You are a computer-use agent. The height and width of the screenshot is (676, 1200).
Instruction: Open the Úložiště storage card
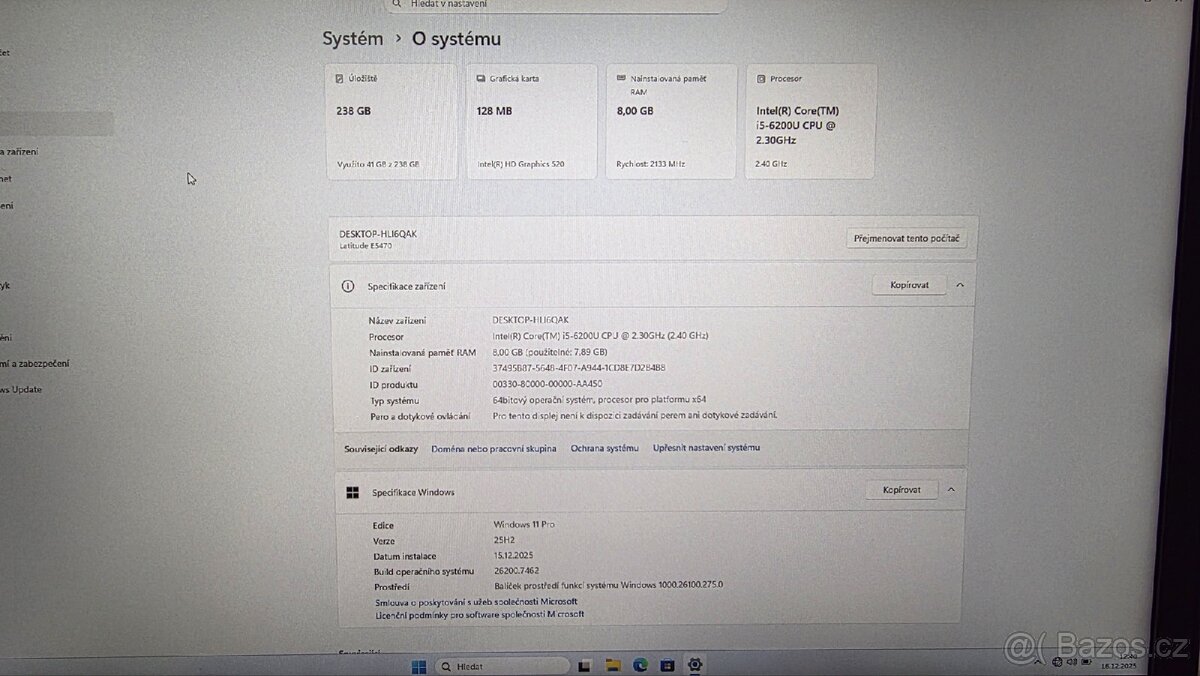point(390,120)
